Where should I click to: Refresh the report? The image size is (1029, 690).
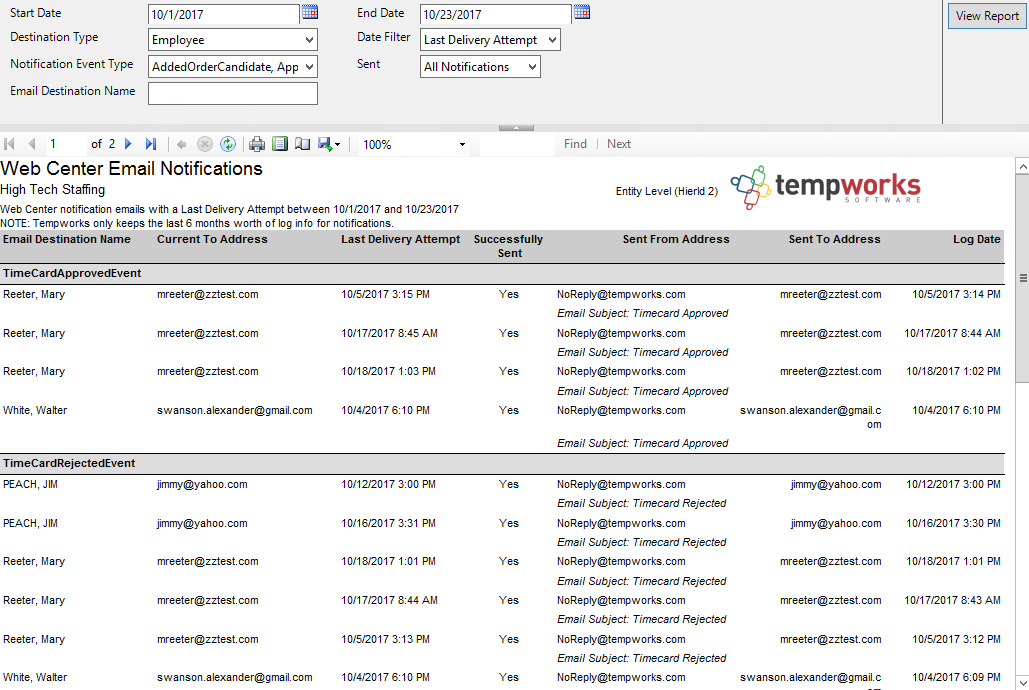coord(228,144)
